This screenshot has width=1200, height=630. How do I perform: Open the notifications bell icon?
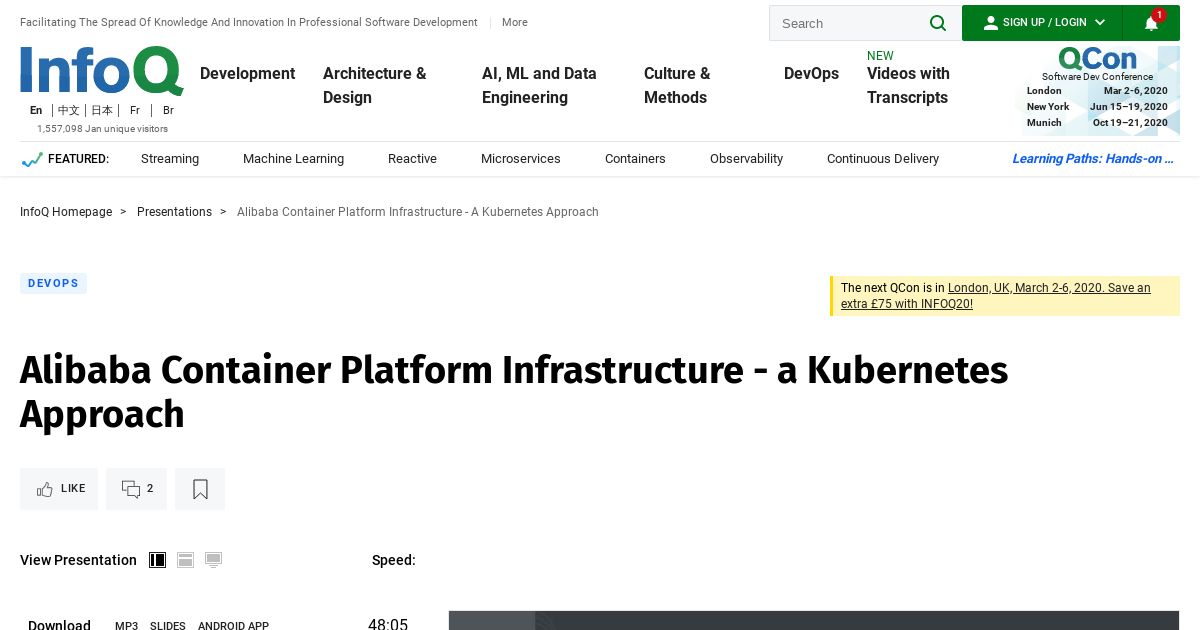coord(1151,23)
